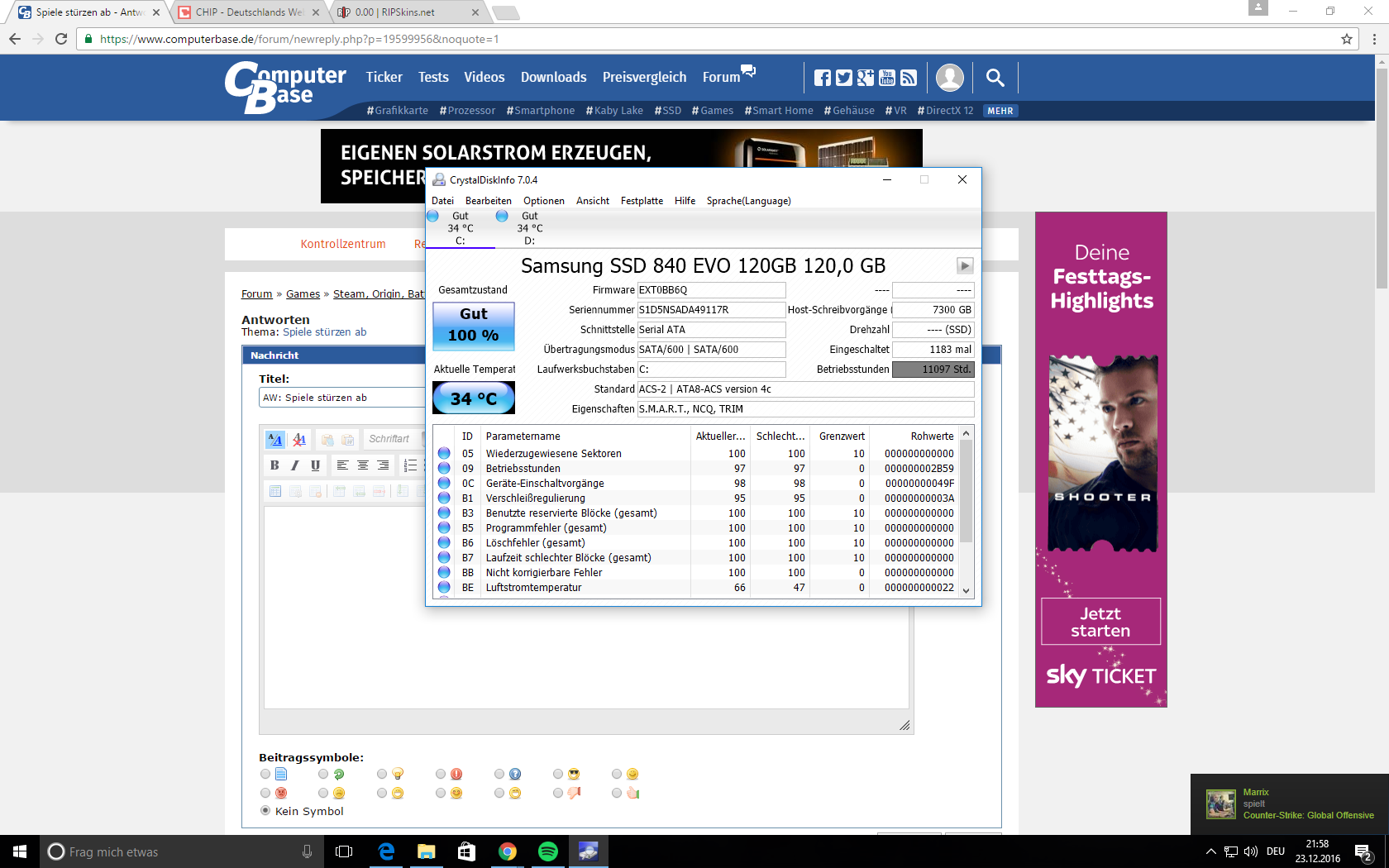Open Microsoft Edge from taskbar

tap(386, 851)
